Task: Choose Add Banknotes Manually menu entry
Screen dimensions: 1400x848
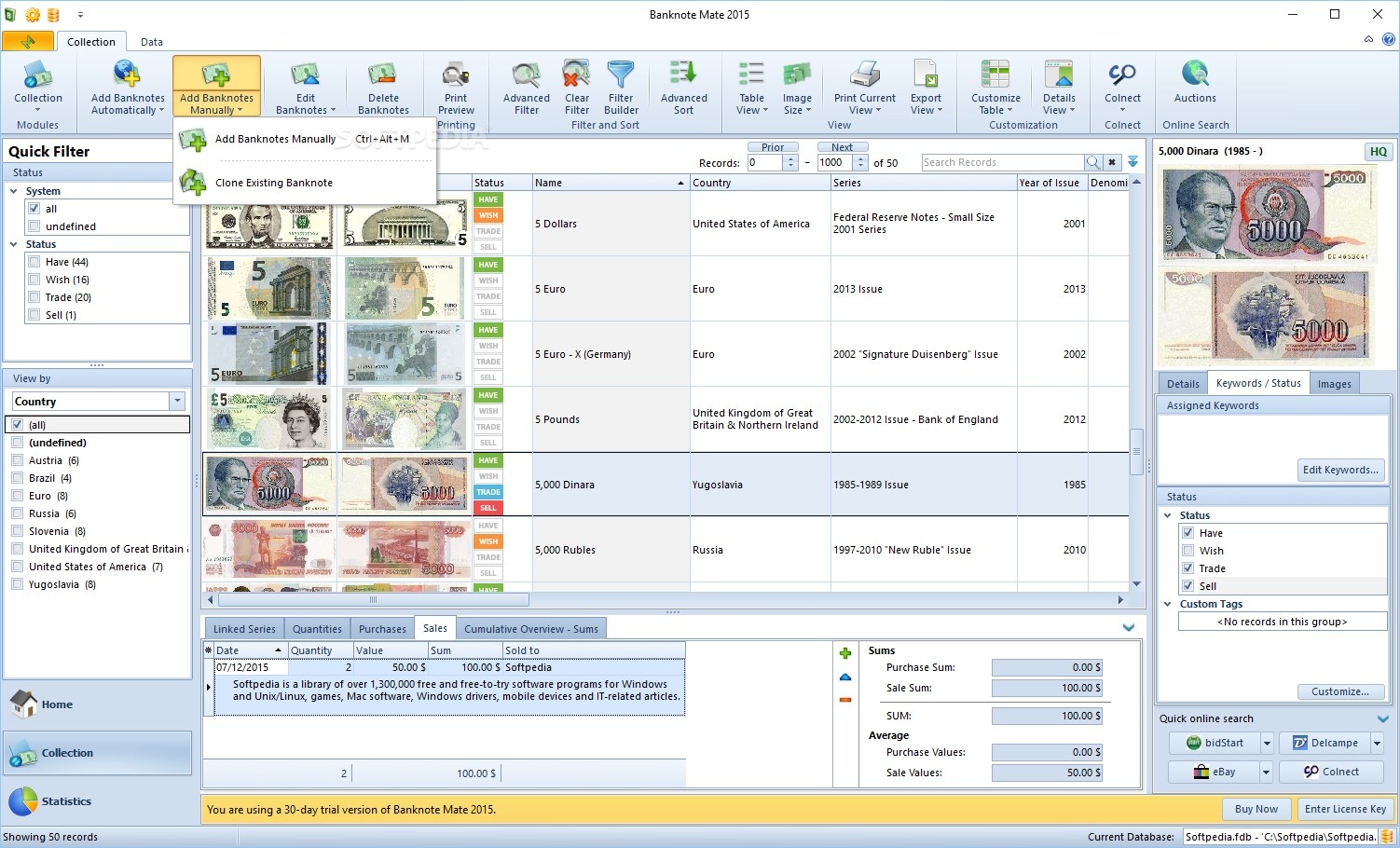Action: pyautogui.click(x=305, y=140)
